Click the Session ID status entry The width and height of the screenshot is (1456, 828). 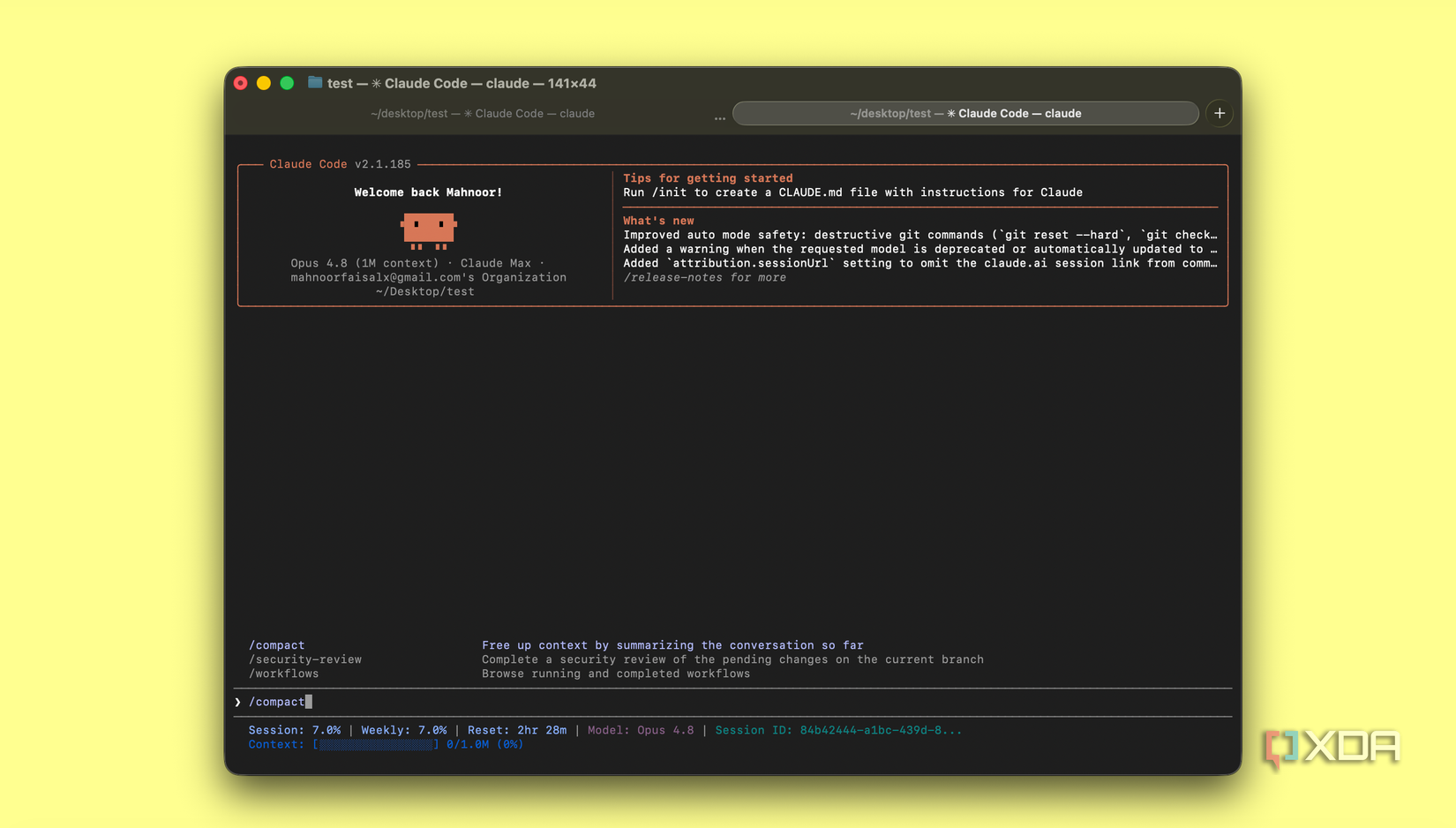pyautogui.click(x=838, y=730)
